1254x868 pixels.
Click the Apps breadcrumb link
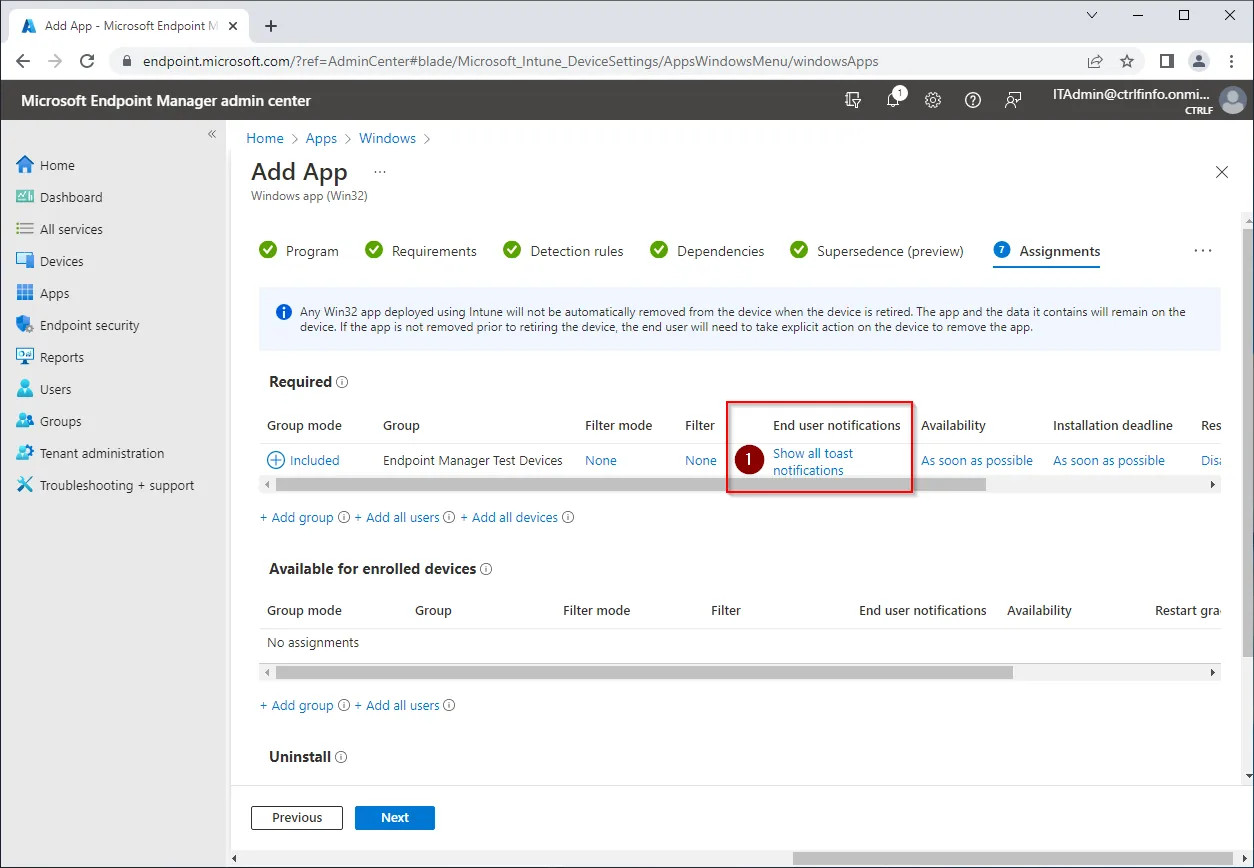pyautogui.click(x=321, y=139)
